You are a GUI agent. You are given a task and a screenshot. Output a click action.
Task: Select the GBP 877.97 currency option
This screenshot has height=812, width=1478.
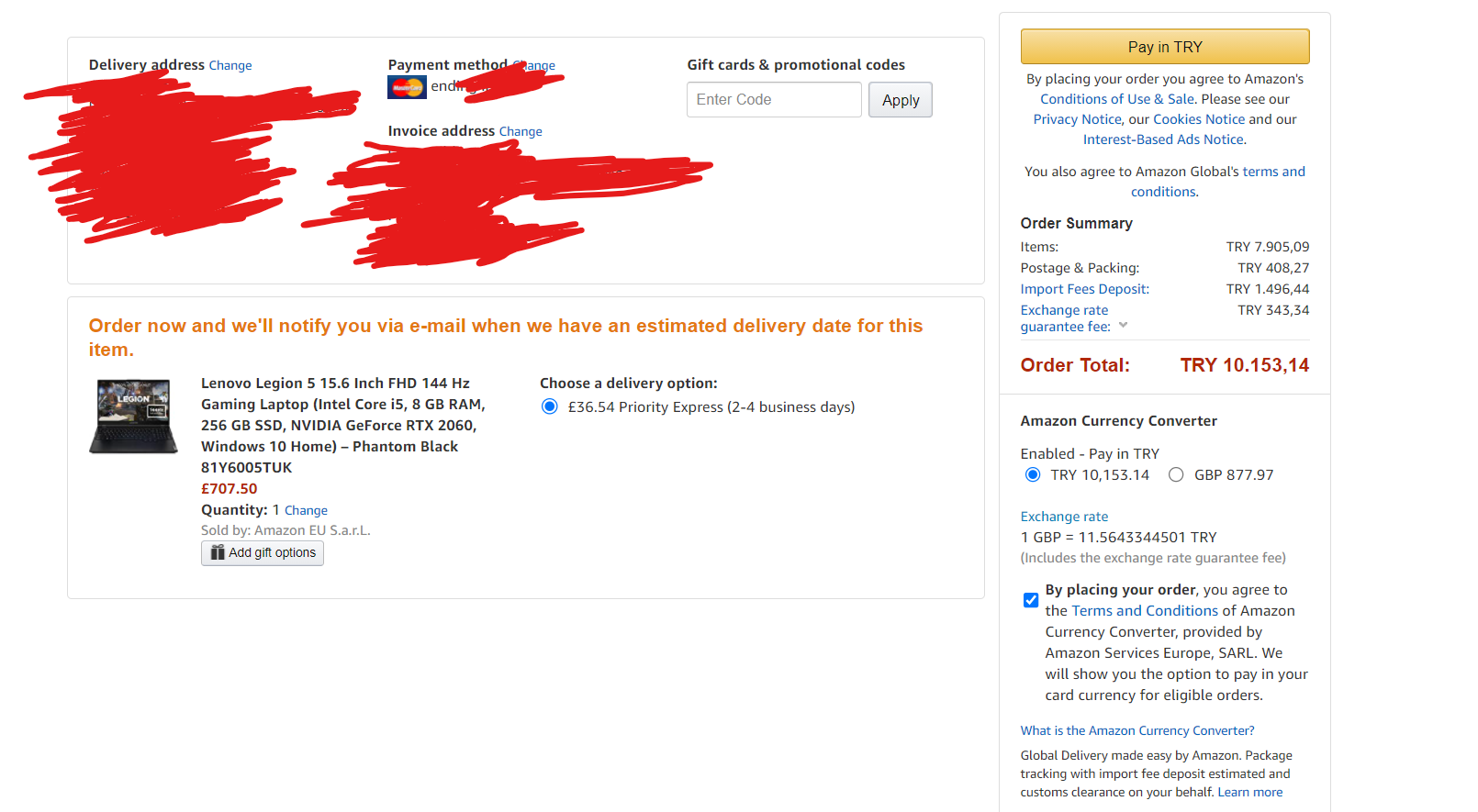pyautogui.click(x=1176, y=474)
